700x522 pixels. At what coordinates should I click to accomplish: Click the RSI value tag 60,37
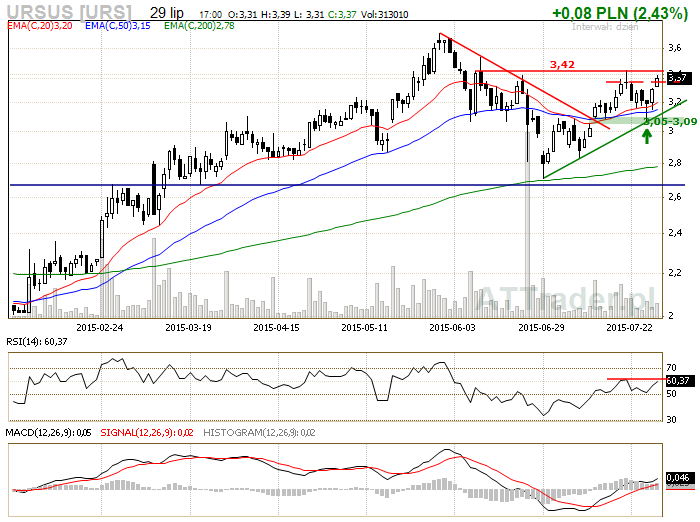pyautogui.click(x=679, y=381)
